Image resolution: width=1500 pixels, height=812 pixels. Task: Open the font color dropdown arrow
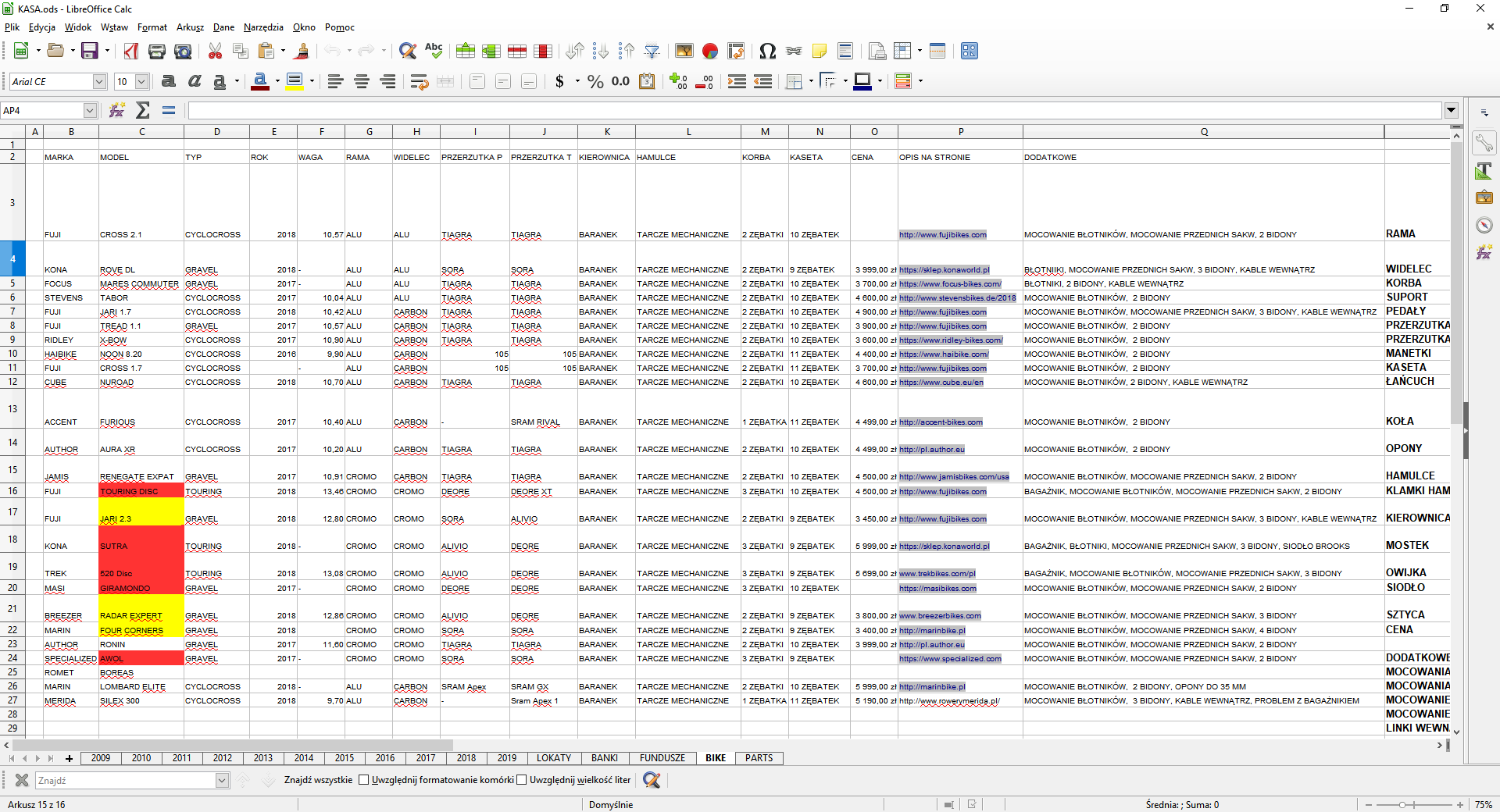[x=277, y=81]
